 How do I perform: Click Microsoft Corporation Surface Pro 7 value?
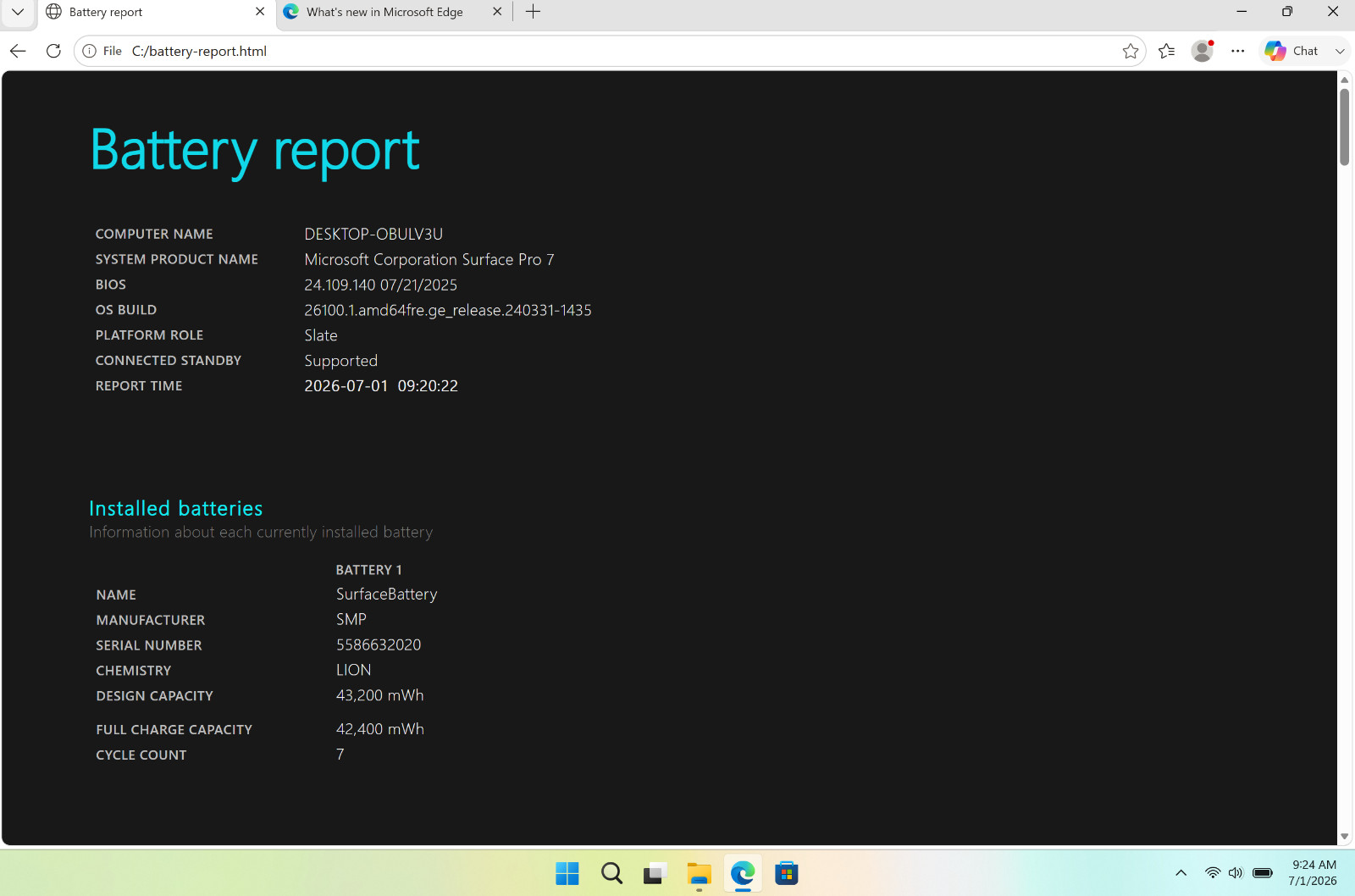coord(429,259)
